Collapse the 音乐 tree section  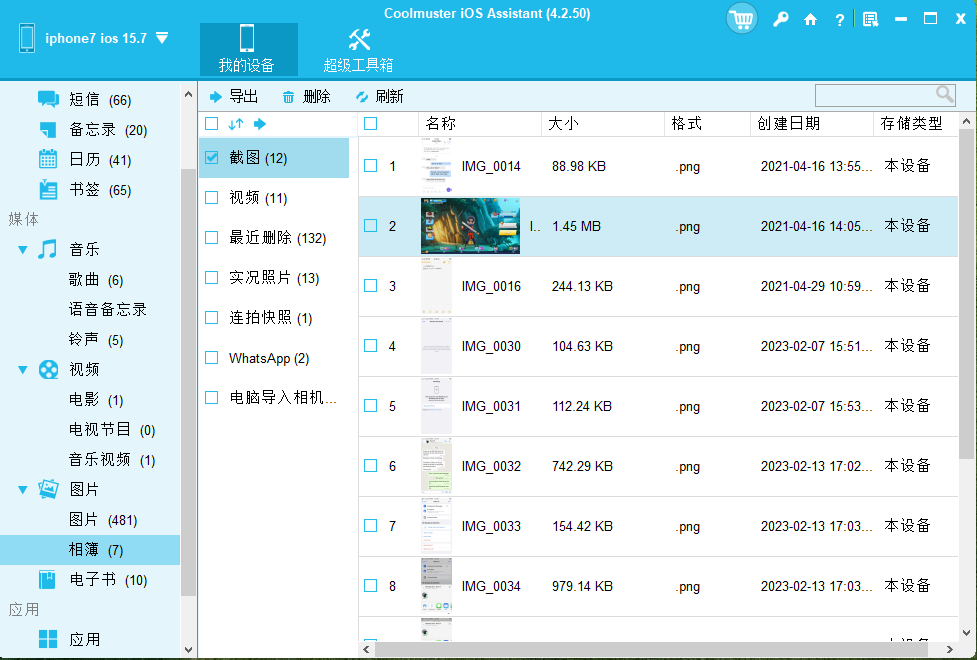[x=23, y=250]
